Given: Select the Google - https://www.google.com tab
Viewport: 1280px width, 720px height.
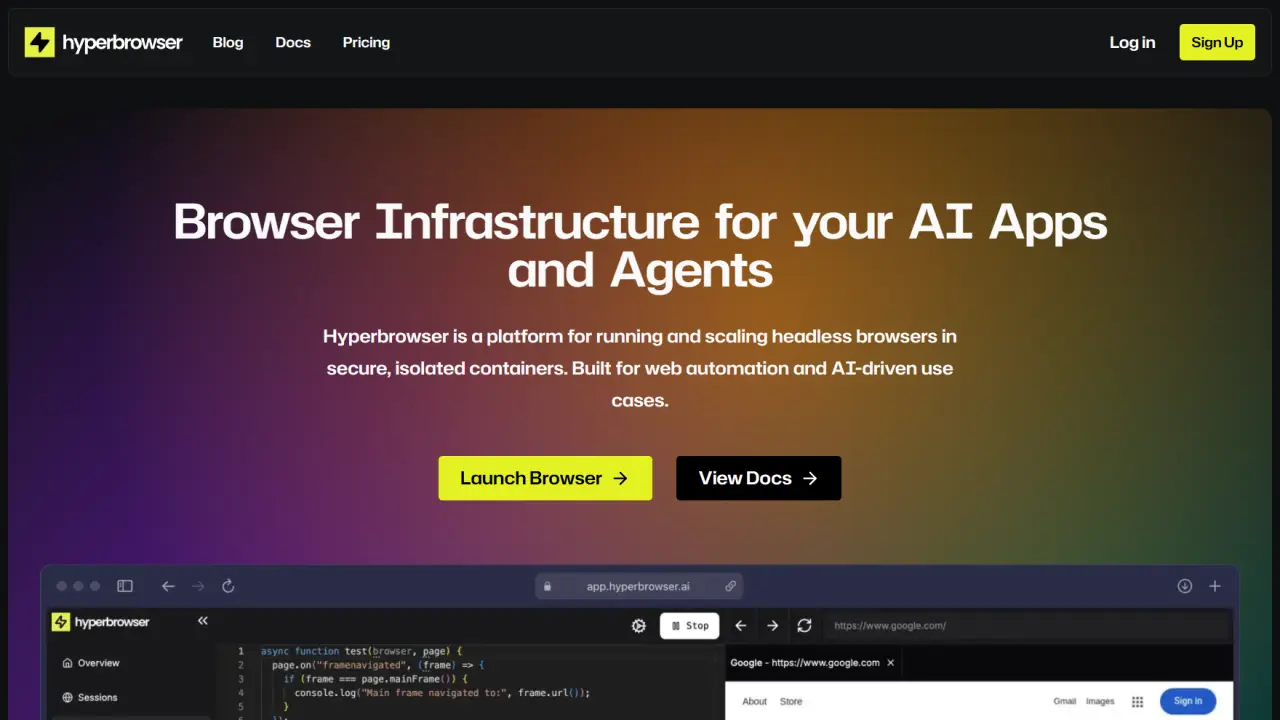Looking at the screenshot, I should 805,662.
